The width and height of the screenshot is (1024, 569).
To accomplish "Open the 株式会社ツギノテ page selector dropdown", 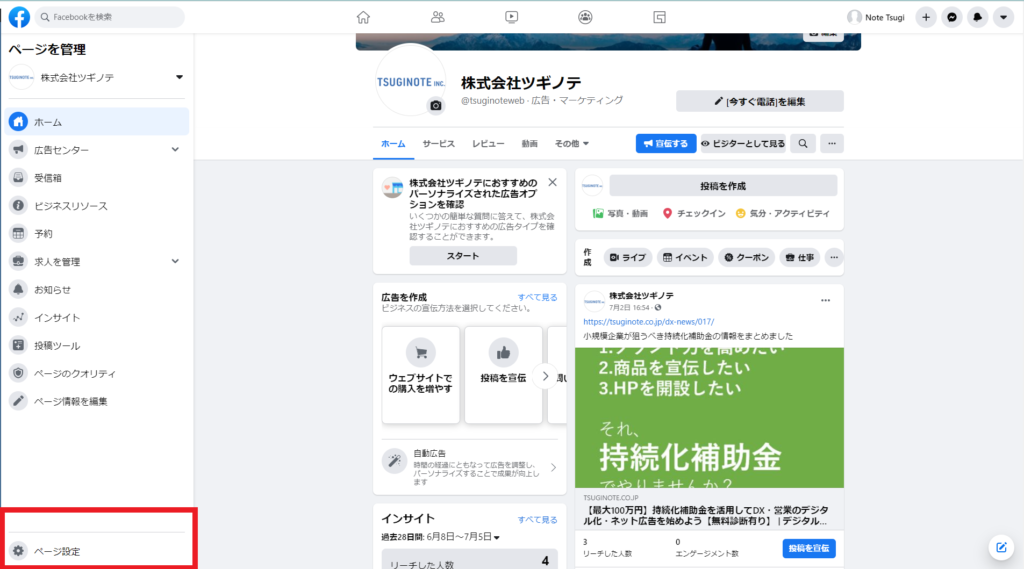I will pos(97,77).
